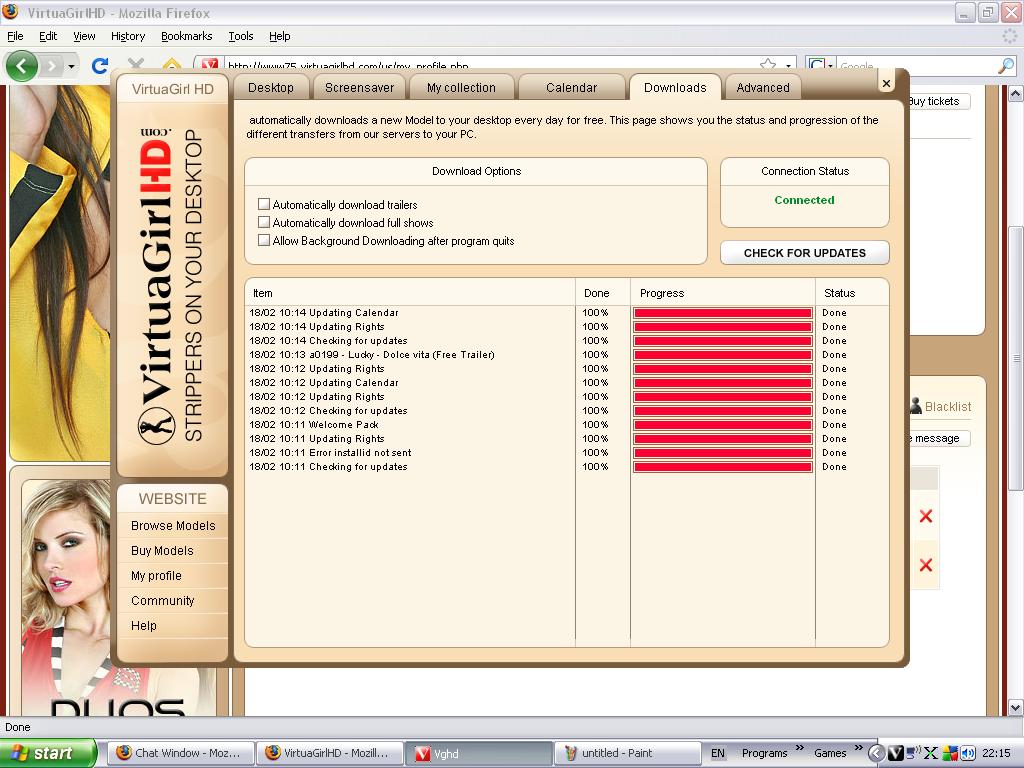Enable Automatically download full shows
Image resolution: width=1024 pixels, height=768 pixels.
click(x=264, y=222)
